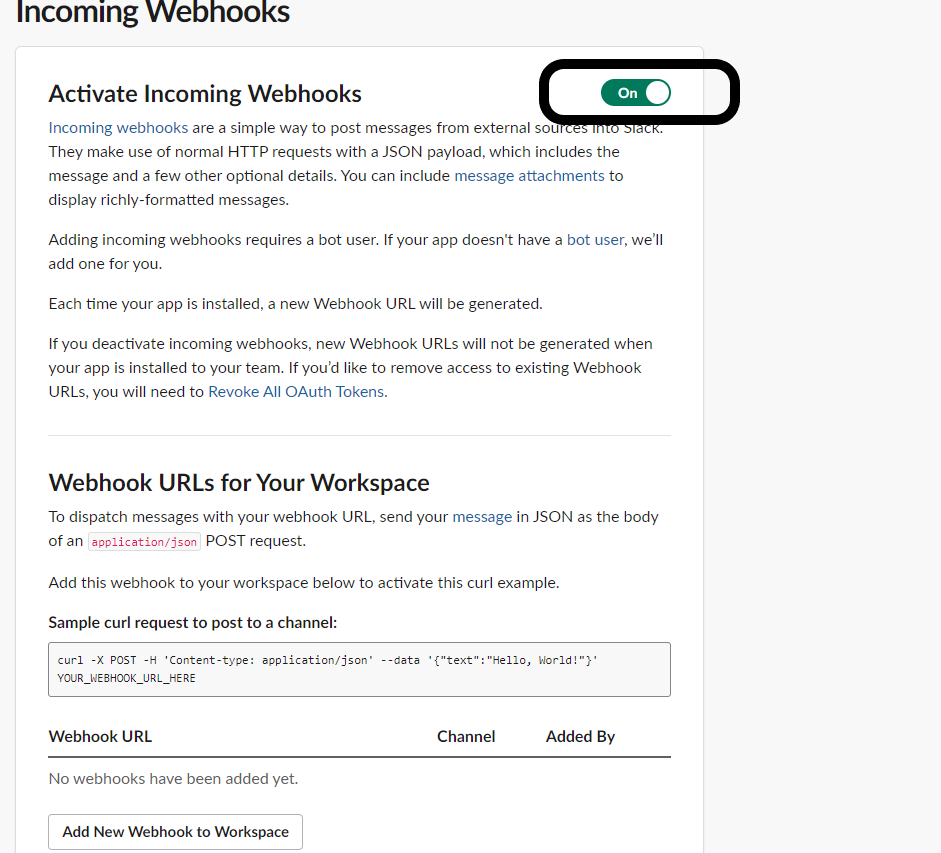Image resolution: width=941 pixels, height=853 pixels.
Task: Click inside the sample curl request box
Action: 359,669
